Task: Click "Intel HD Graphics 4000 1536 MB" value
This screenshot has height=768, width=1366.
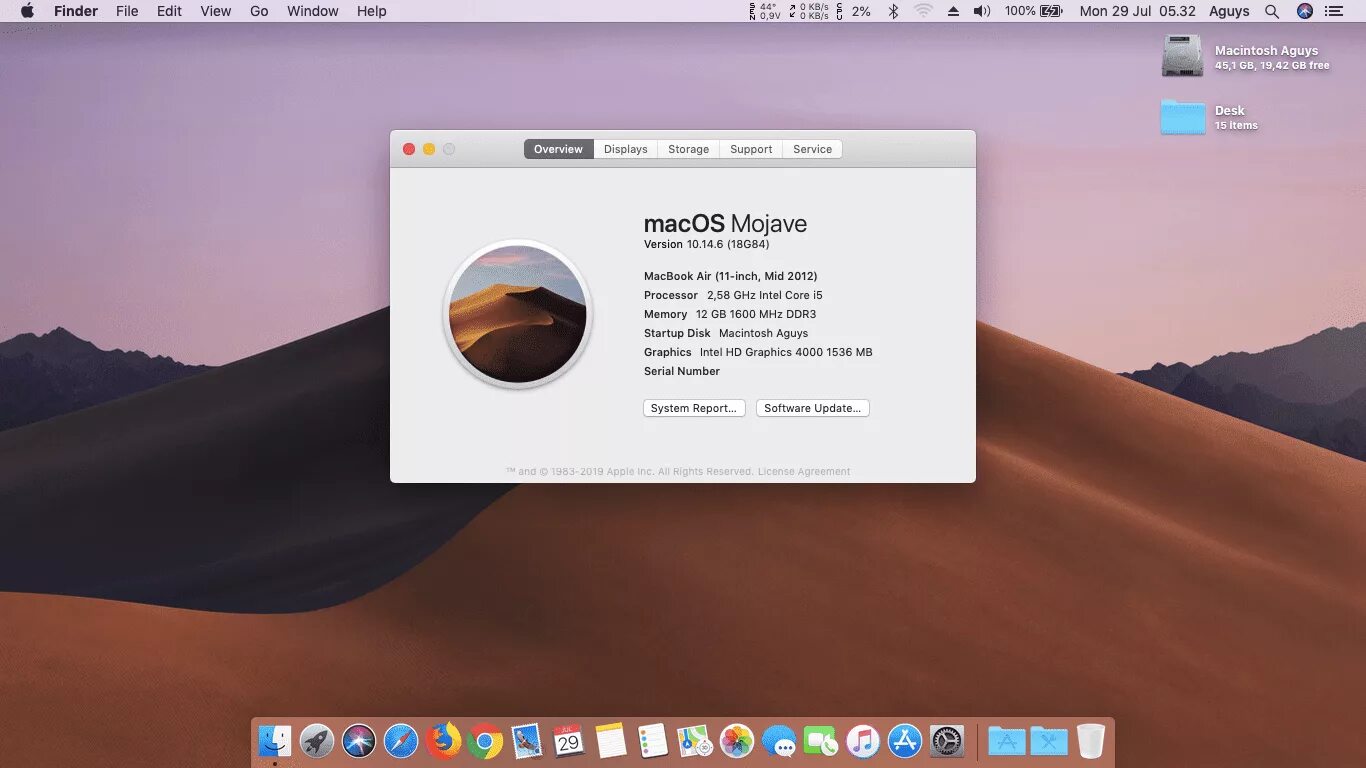Action: (786, 352)
